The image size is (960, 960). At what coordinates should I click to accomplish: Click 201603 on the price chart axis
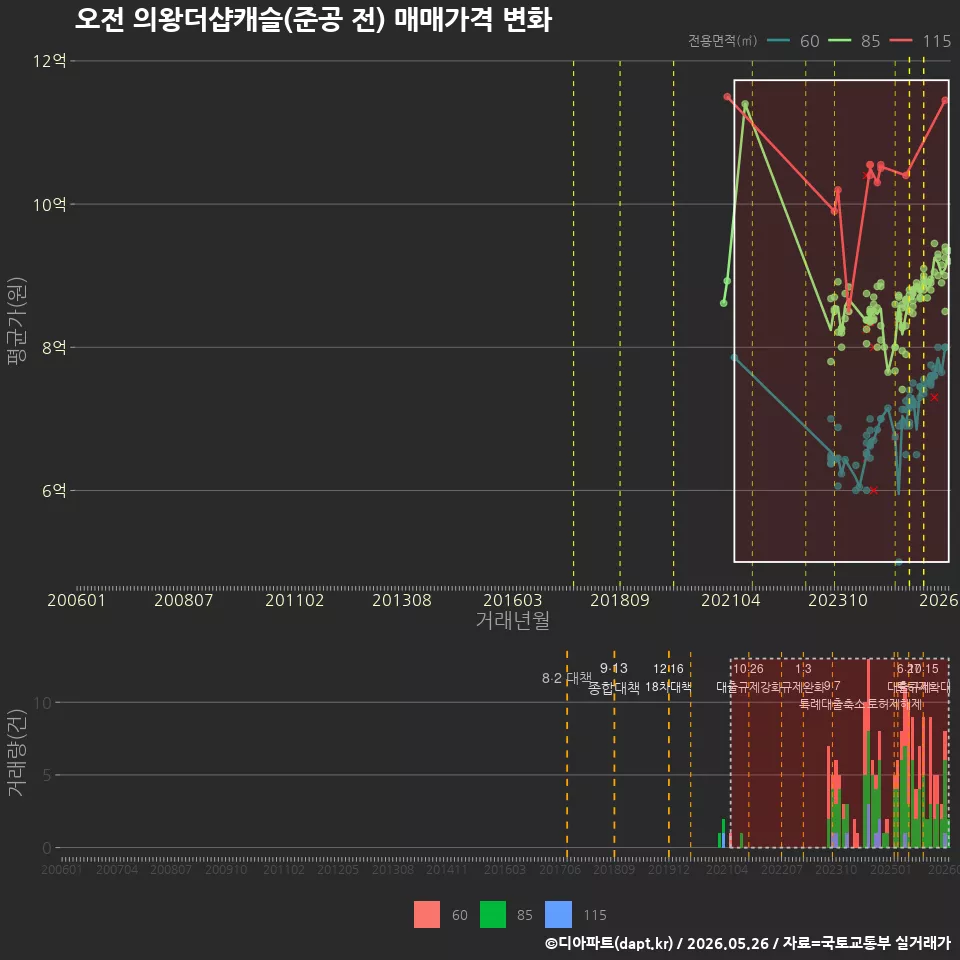coord(512,600)
